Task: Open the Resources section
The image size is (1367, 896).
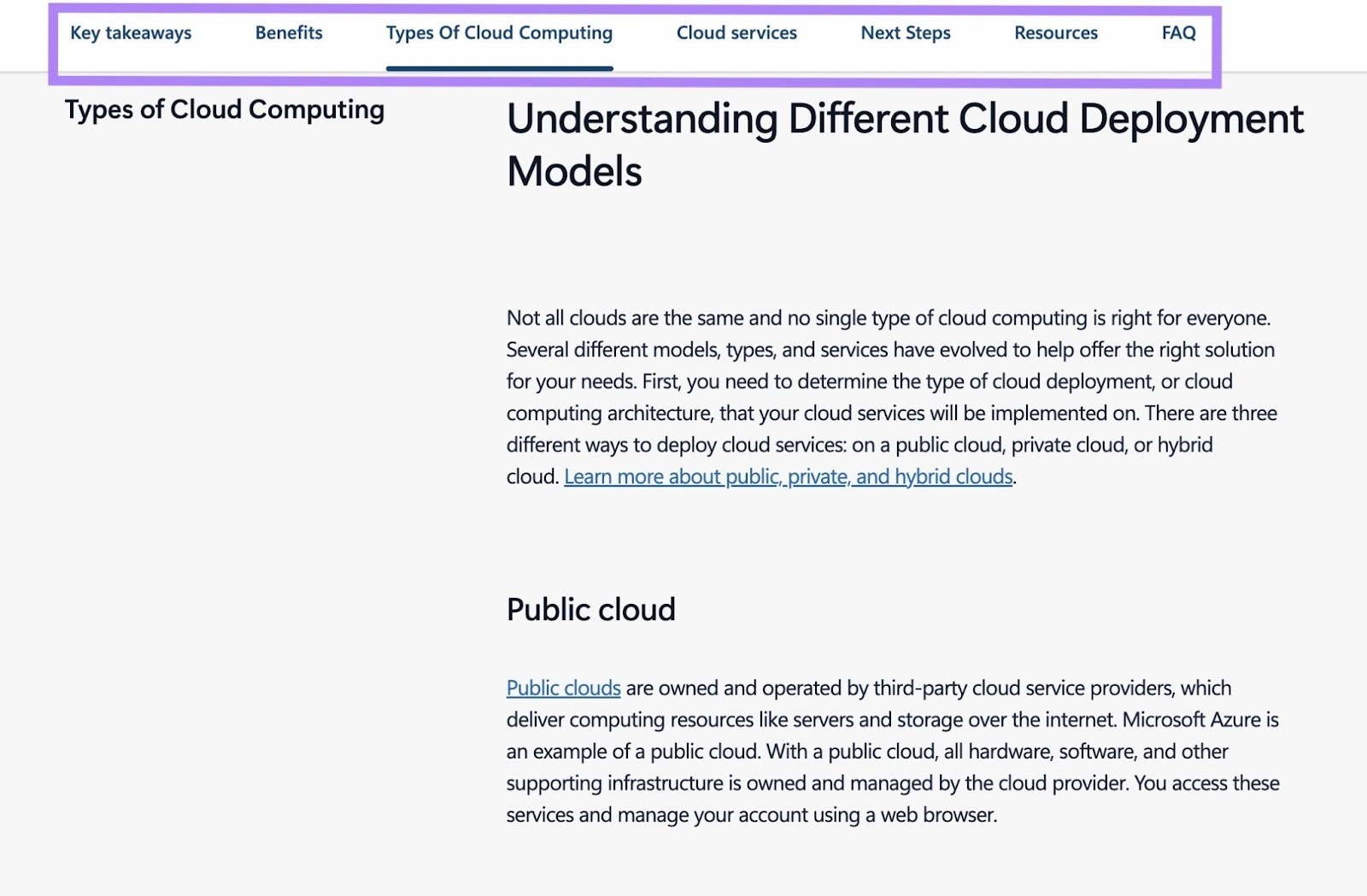Action: 1056,32
